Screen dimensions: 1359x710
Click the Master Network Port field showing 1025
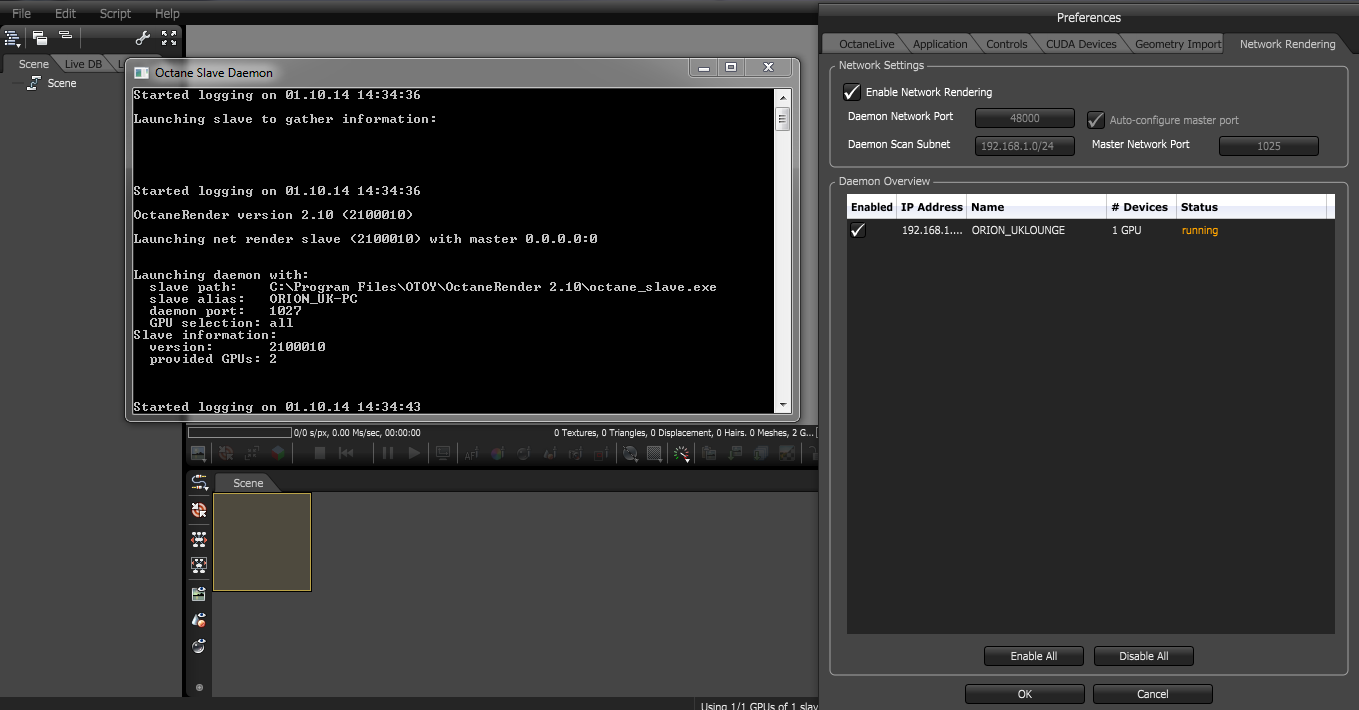coord(1269,146)
